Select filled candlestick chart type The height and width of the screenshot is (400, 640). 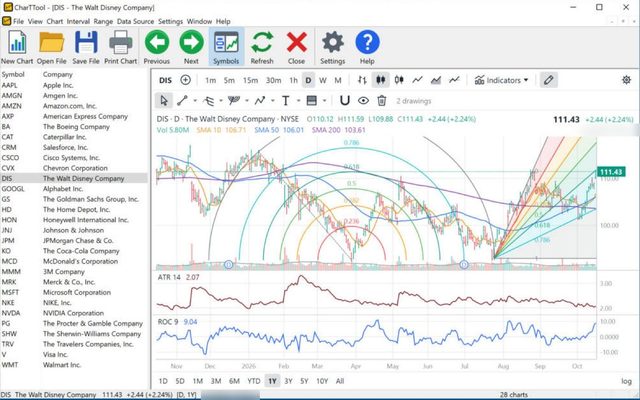(x=380, y=80)
